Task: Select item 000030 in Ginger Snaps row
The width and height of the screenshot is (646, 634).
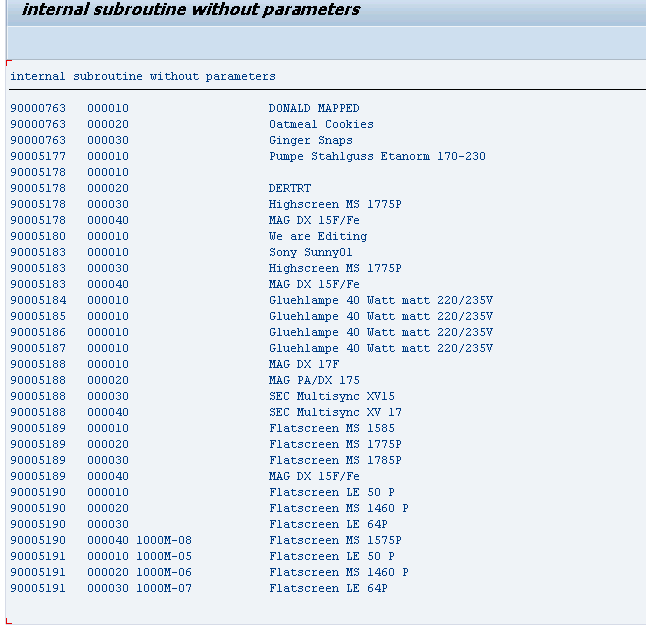Action: coord(108,140)
